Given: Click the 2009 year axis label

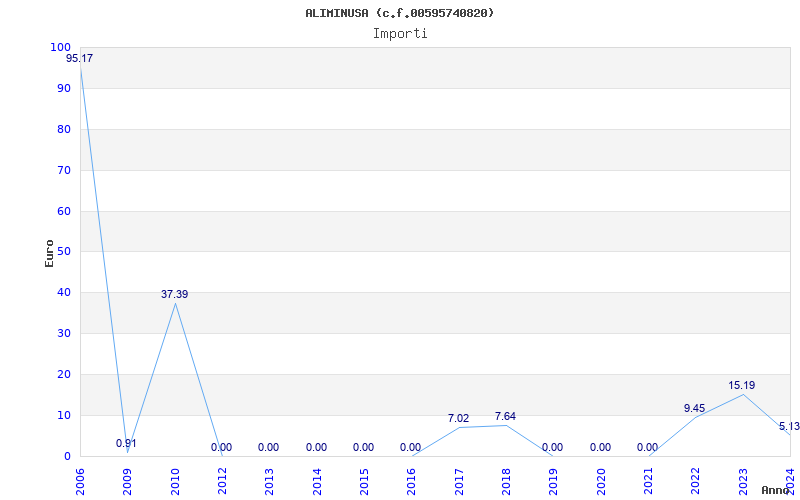Looking at the screenshot, I should pyautogui.click(x=128, y=482).
